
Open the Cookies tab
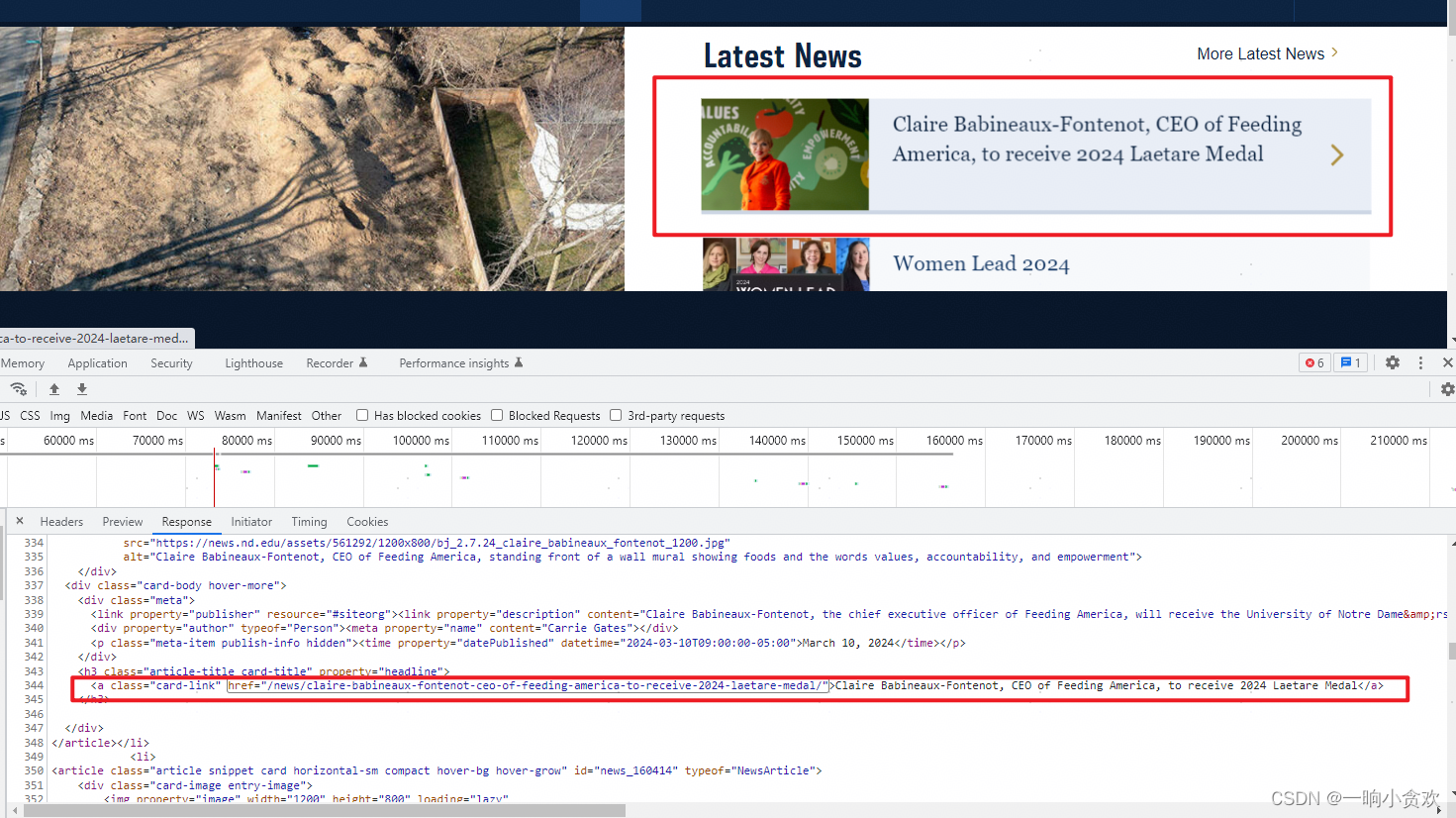click(367, 522)
